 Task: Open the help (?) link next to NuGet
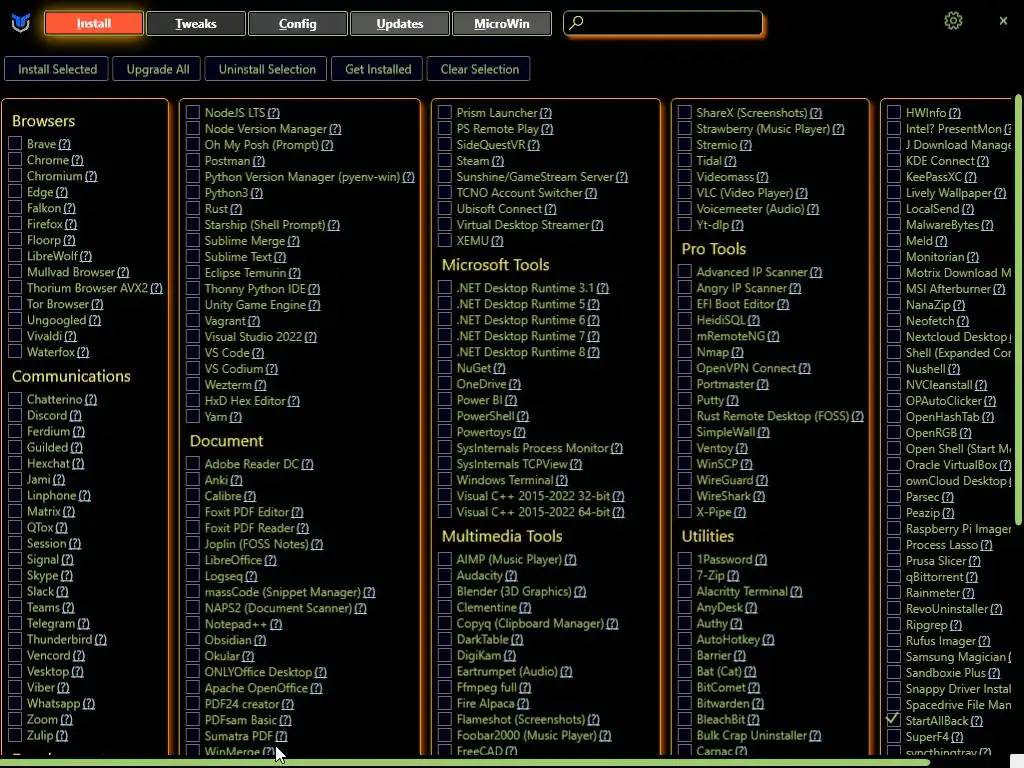[499, 368]
